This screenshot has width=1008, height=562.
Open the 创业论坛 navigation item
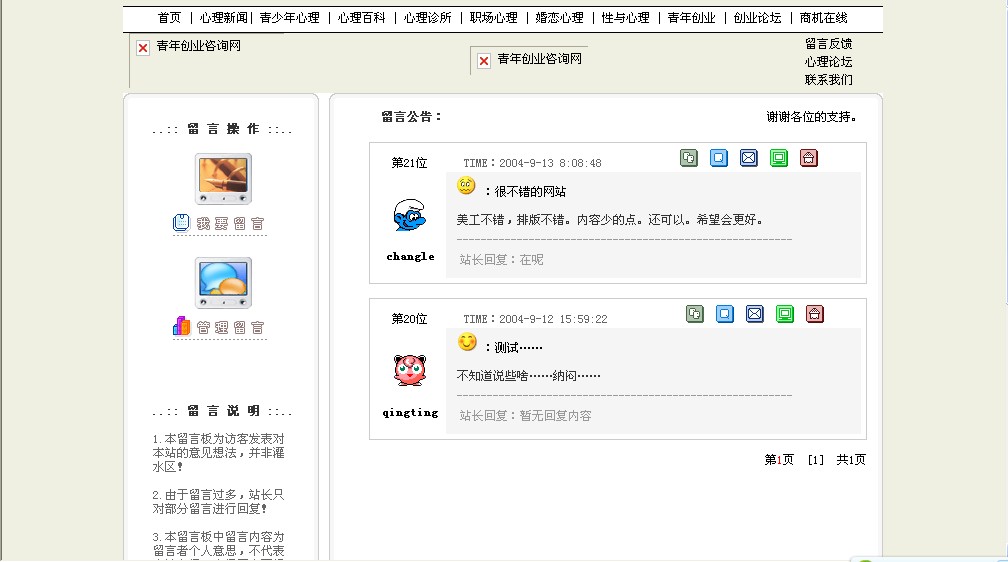click(757, 18)
